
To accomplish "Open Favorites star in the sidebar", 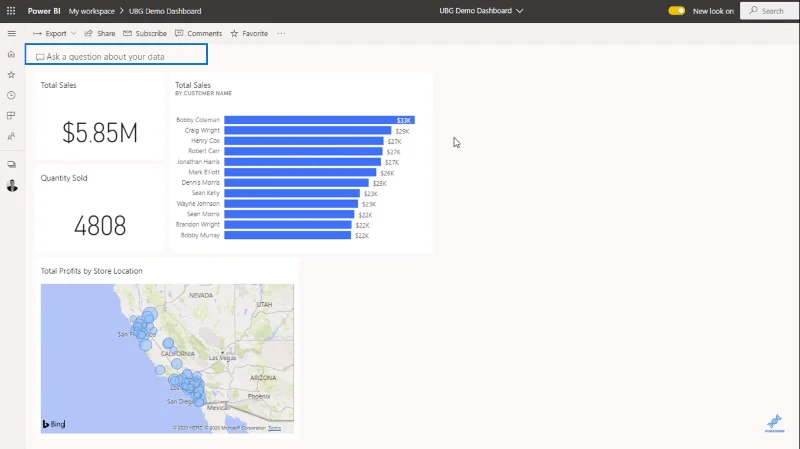I will click(x=11, y=74).
